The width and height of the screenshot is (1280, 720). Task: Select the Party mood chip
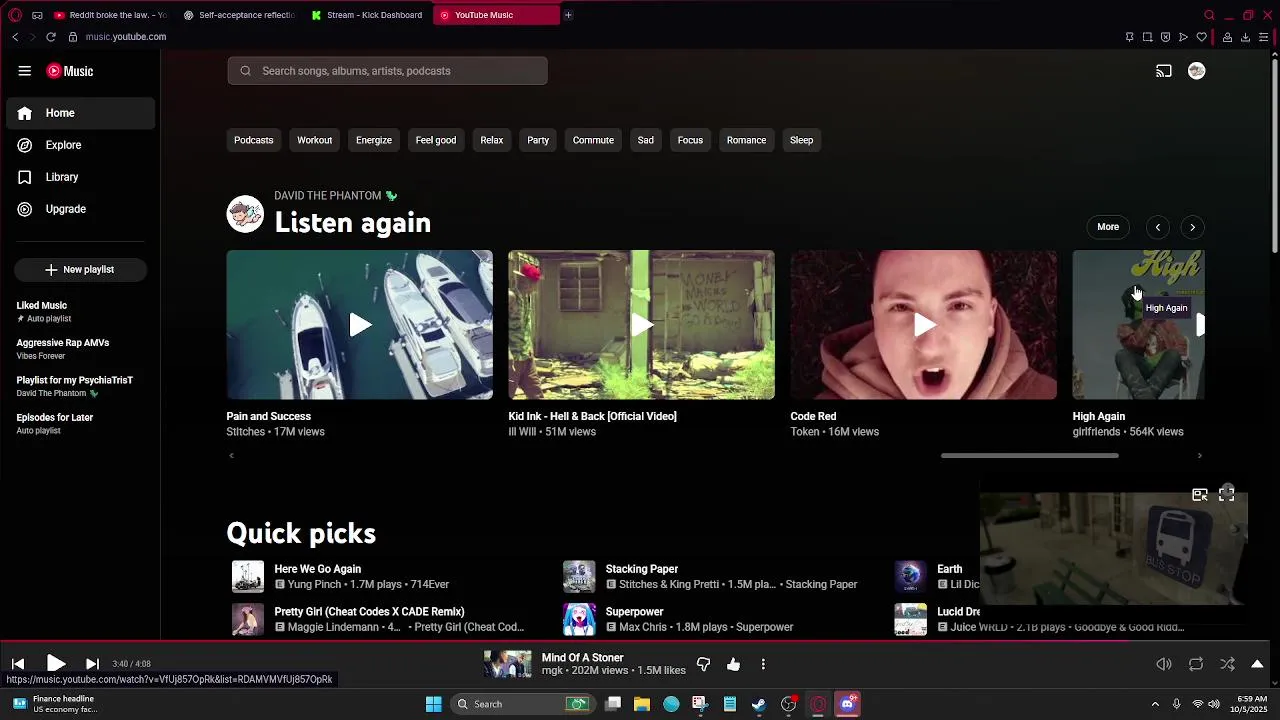(538, 140)
